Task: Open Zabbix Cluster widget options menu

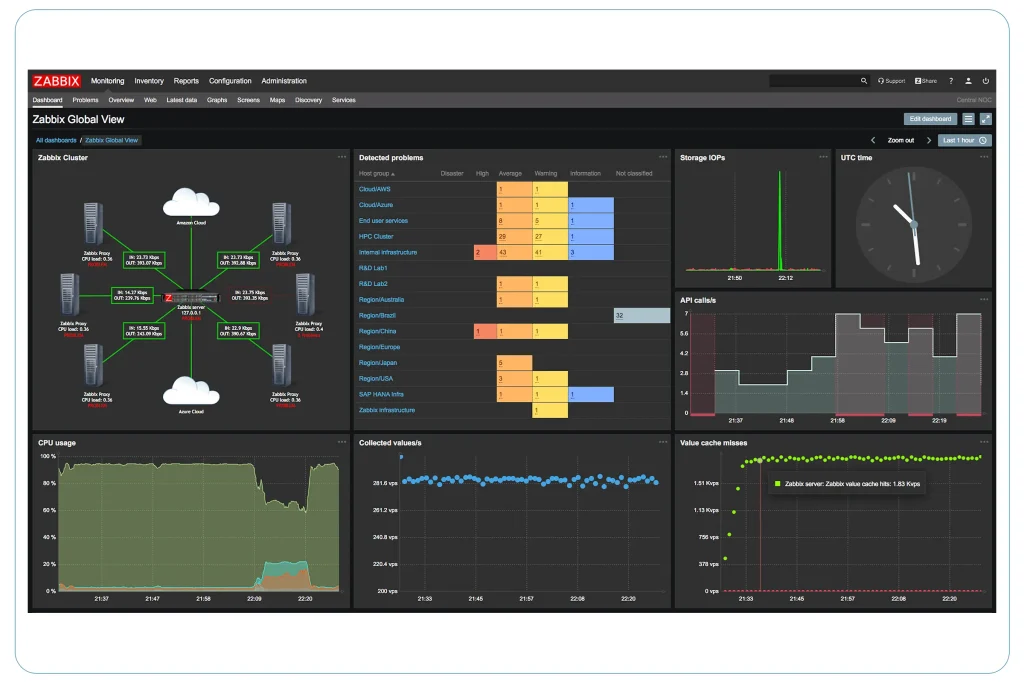Action: (342, 157)
